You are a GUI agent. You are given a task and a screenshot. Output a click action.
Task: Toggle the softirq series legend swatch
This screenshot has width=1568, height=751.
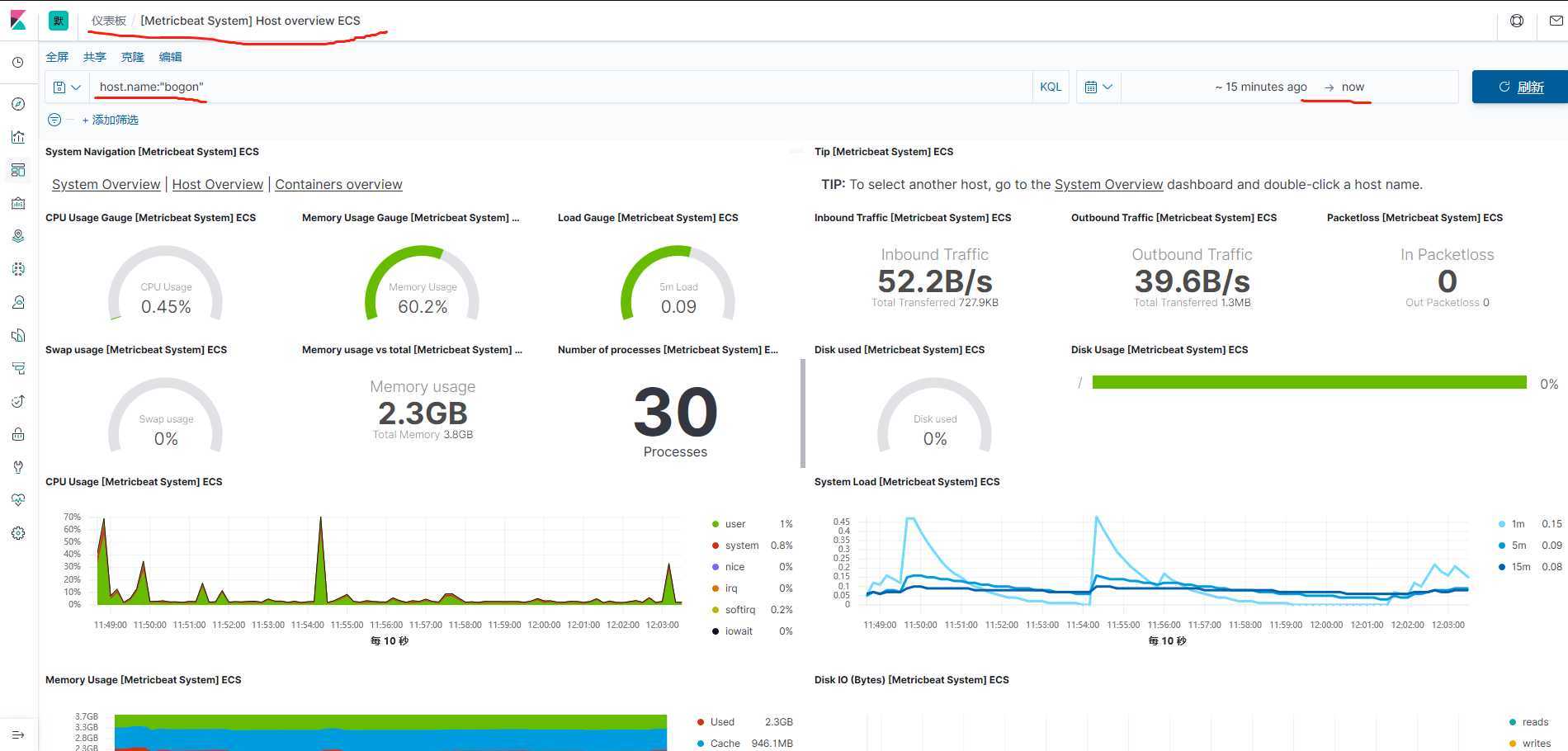click(x=715, y=610)
